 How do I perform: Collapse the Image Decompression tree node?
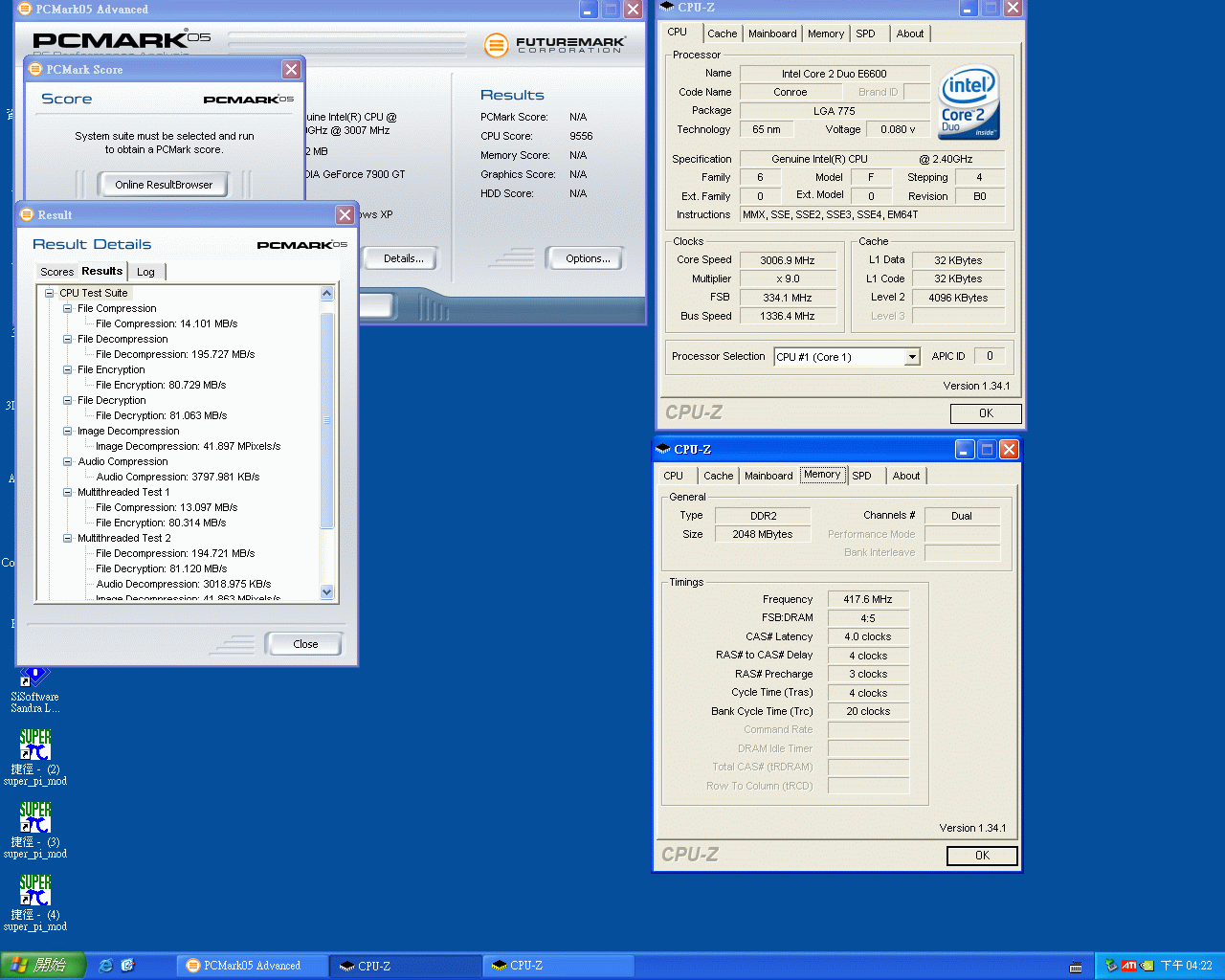click(68, 431)
